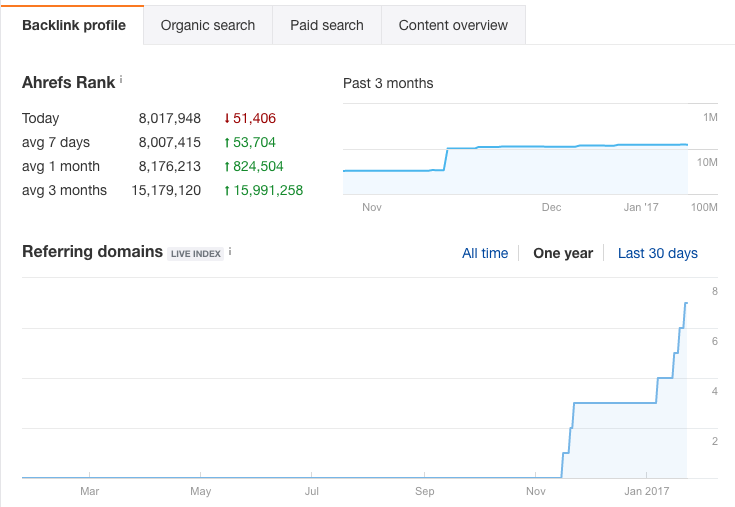Show All time referring domains

click(x=485, y=253)
